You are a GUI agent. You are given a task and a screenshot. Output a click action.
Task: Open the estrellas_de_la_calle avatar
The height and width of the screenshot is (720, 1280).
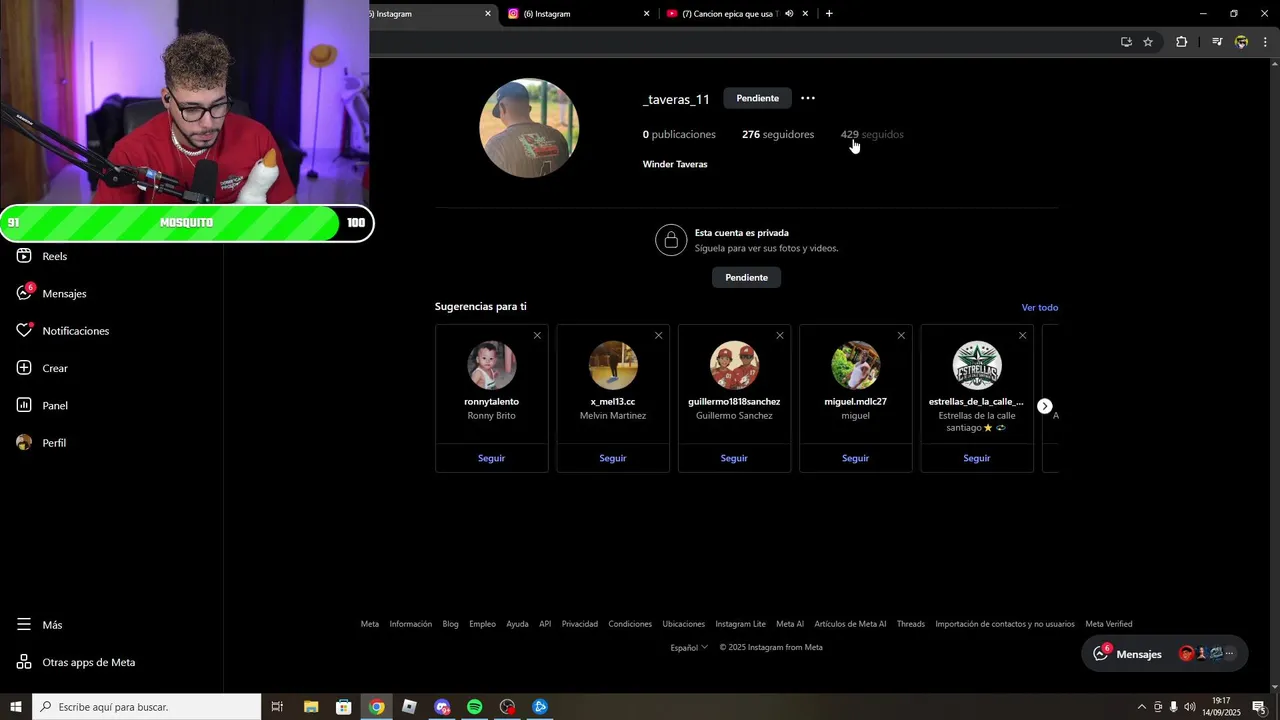click(x=977, y=365)
